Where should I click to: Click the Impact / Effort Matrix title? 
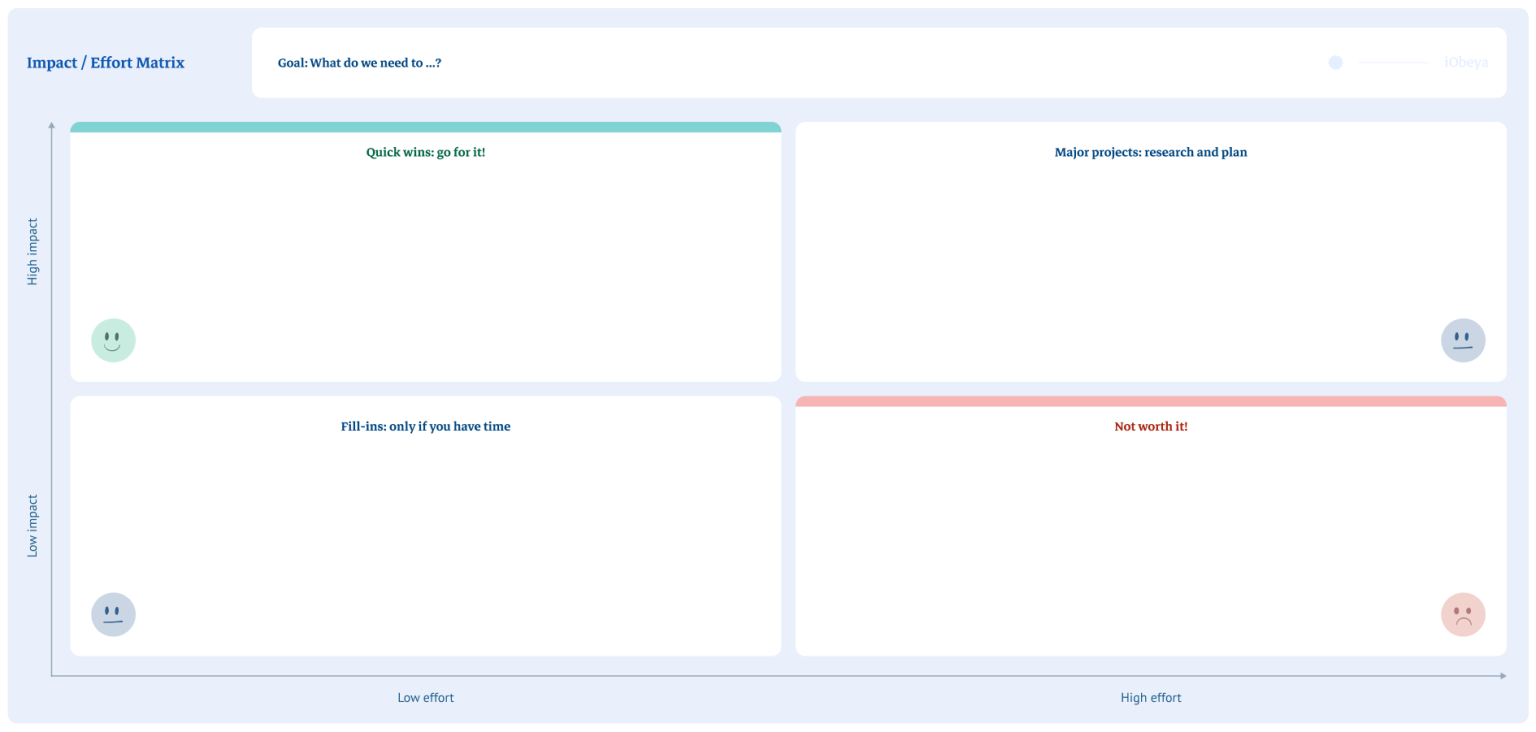105,62
